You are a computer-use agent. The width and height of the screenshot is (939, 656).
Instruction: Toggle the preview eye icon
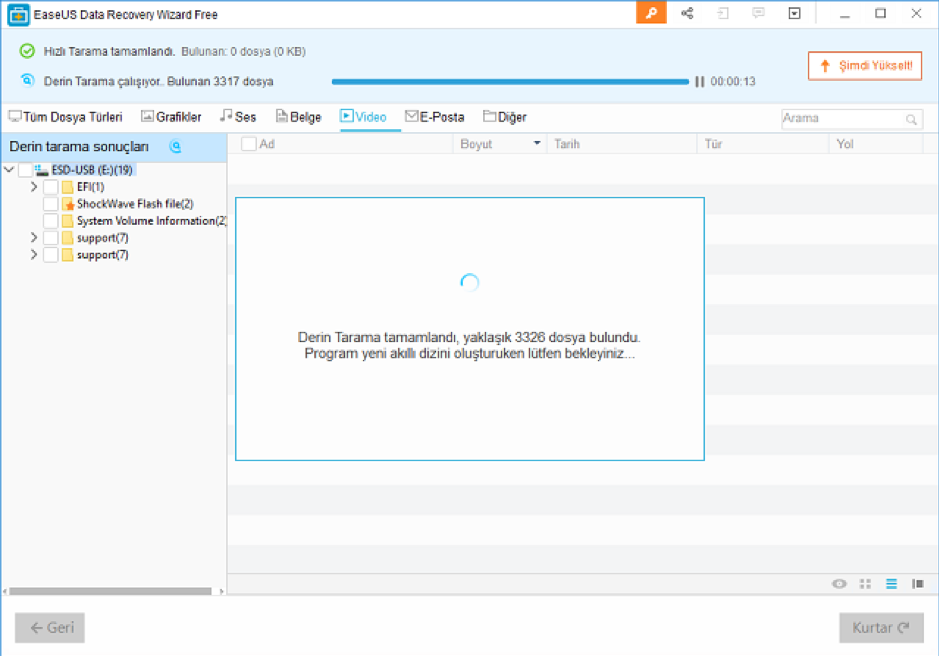click(x=839, y=584)
